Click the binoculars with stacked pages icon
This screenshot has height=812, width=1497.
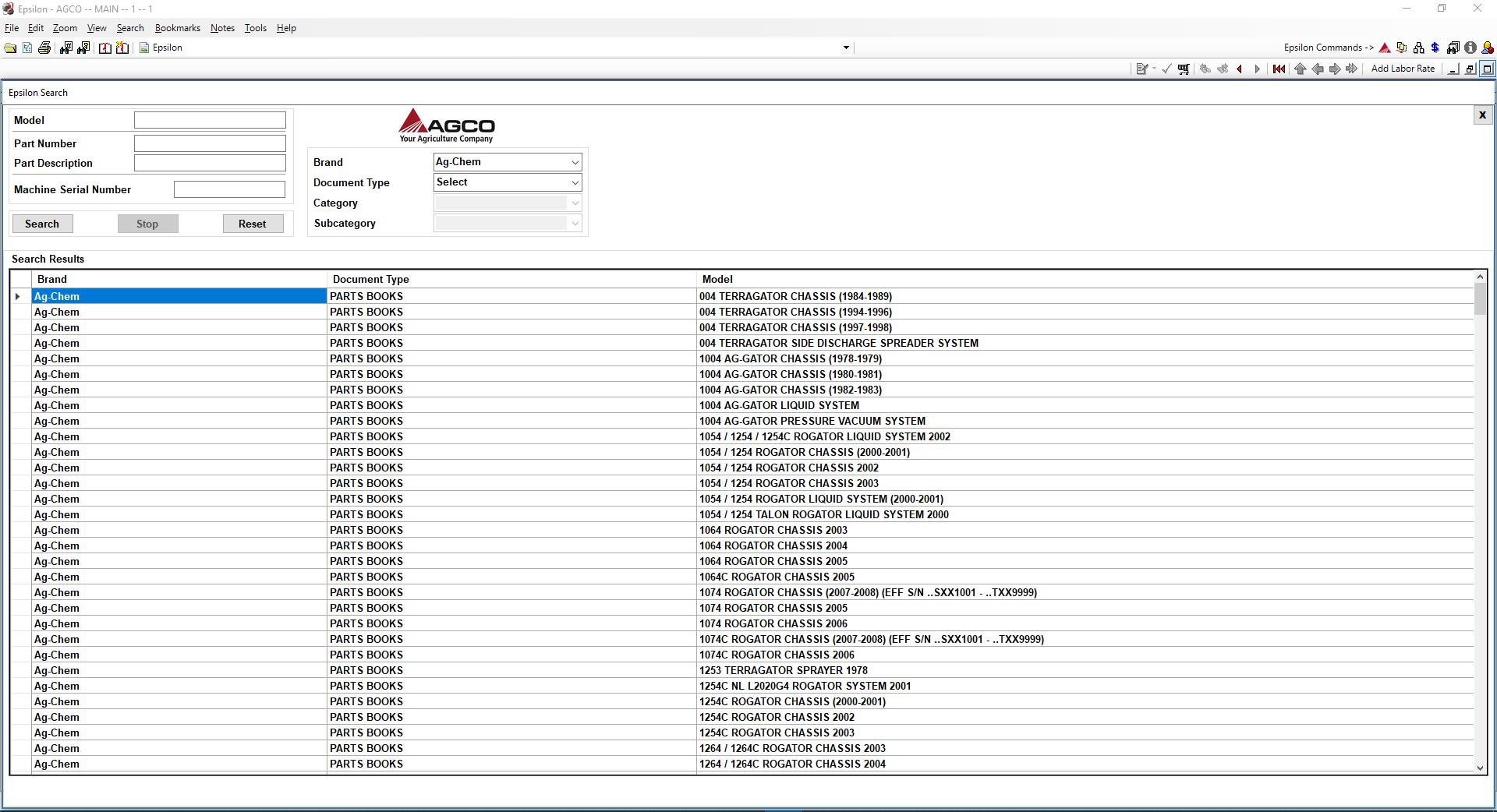tap(1453, 48)
